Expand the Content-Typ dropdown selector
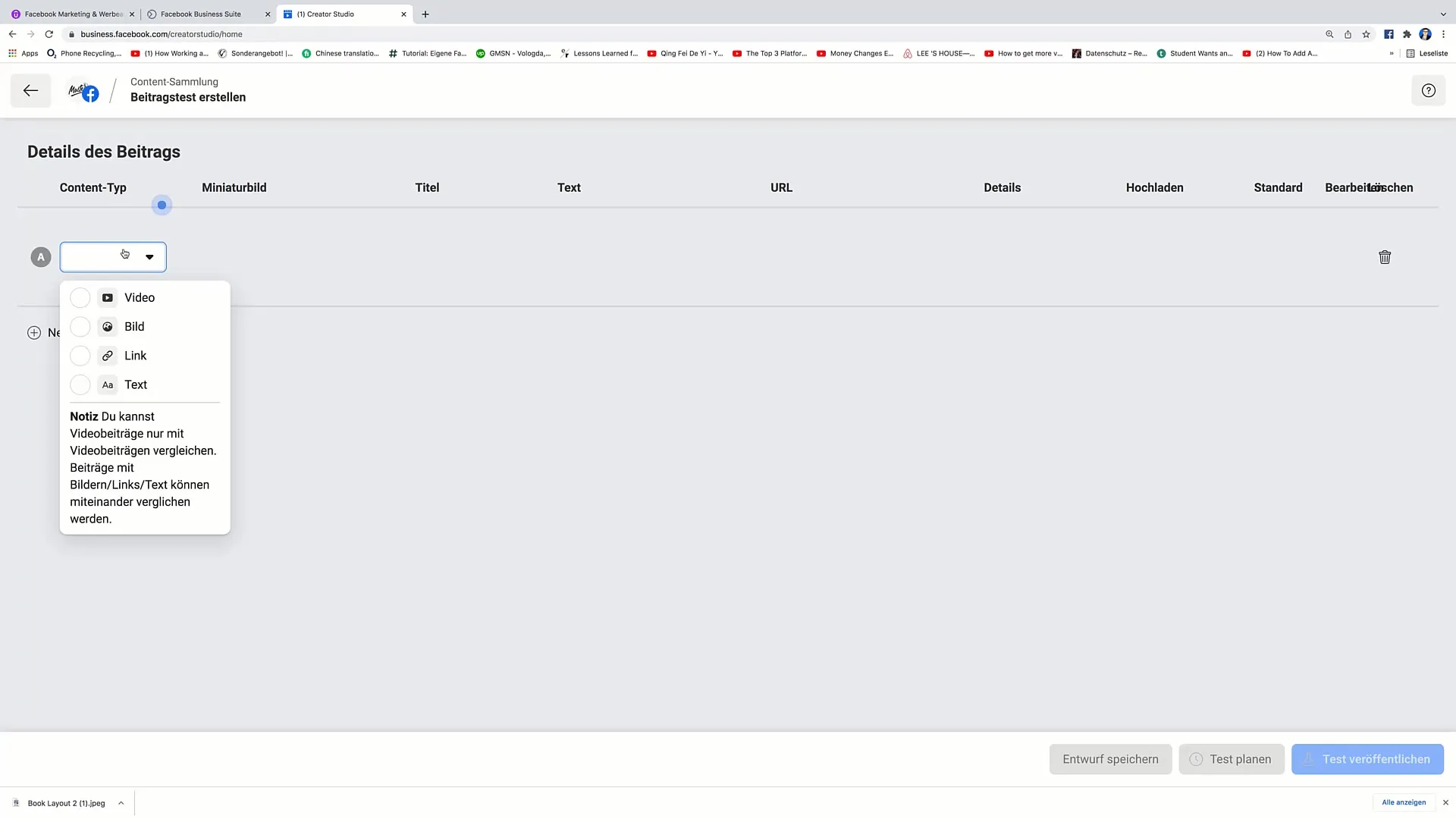 (113, 256)
